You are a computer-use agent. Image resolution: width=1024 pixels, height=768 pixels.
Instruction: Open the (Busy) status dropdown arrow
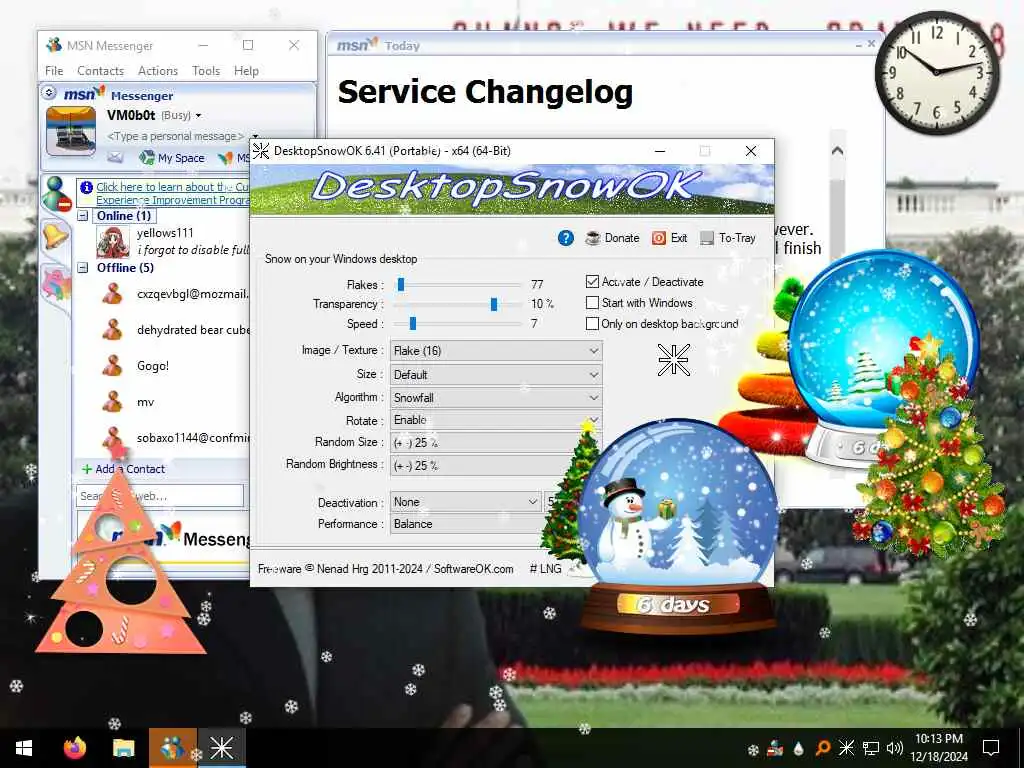tap(199, 116)
